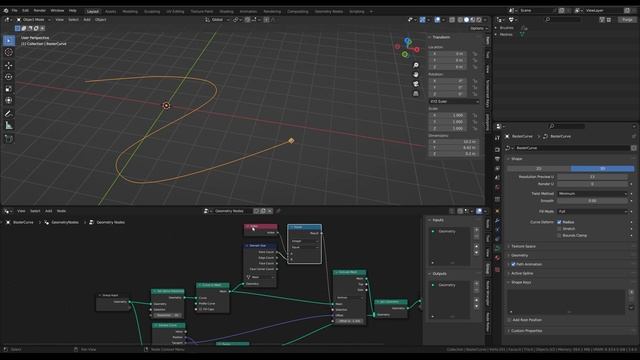Expand the Active Spline panel
Viewport: 640px width, 360px height.
(x=522, y=273)
